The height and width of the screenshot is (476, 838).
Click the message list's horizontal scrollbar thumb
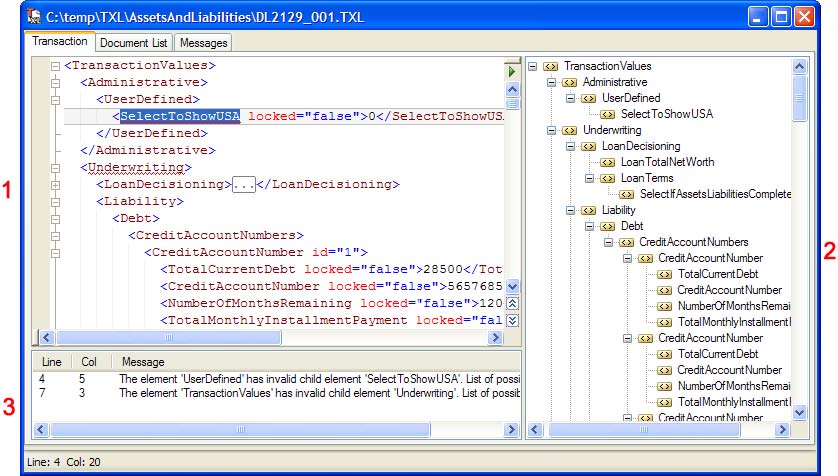(240, 430)
